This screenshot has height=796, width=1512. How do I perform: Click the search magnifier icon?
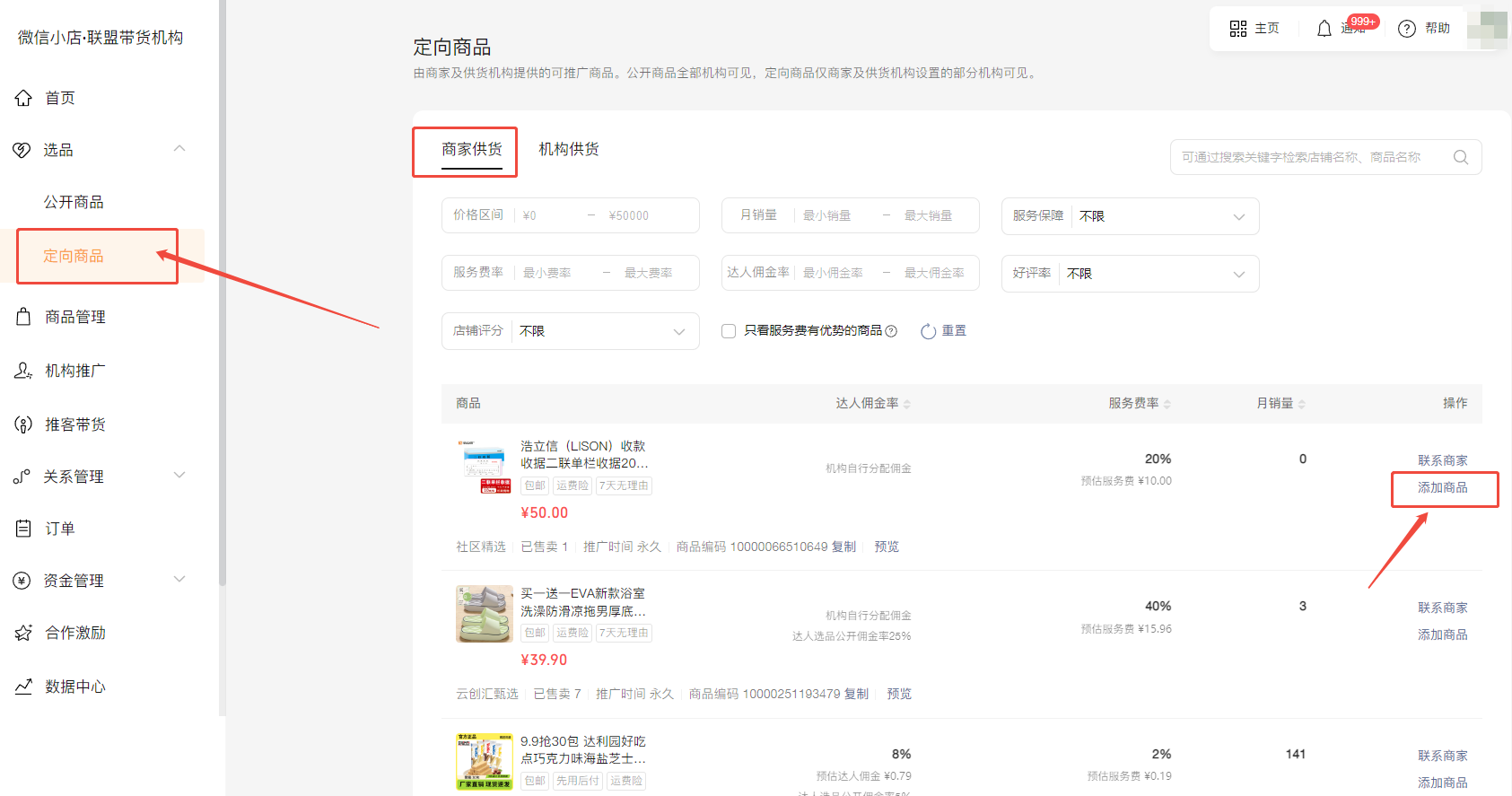pos(1460,157)
